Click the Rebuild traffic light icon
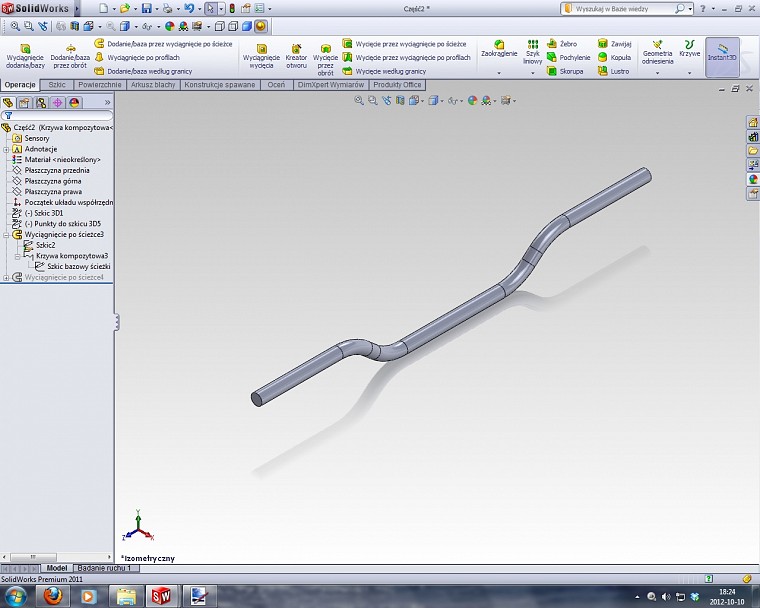760x608 pixels. click(x=232, y=8)
